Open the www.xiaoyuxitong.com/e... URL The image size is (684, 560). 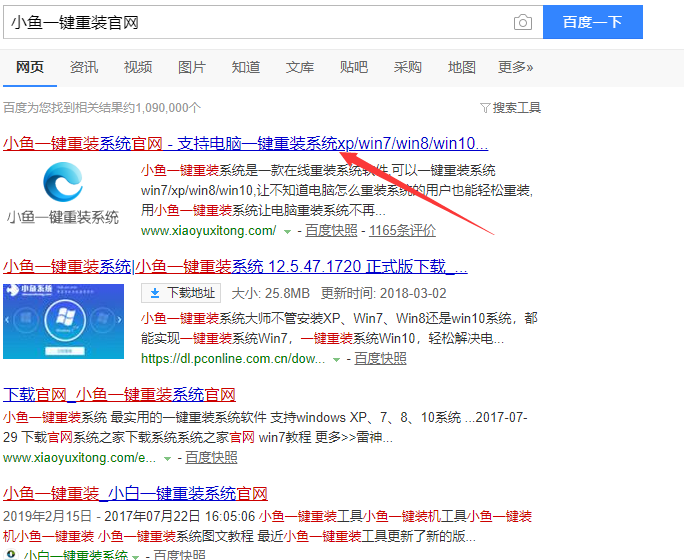pyautogui.click(x=79, y=458)
